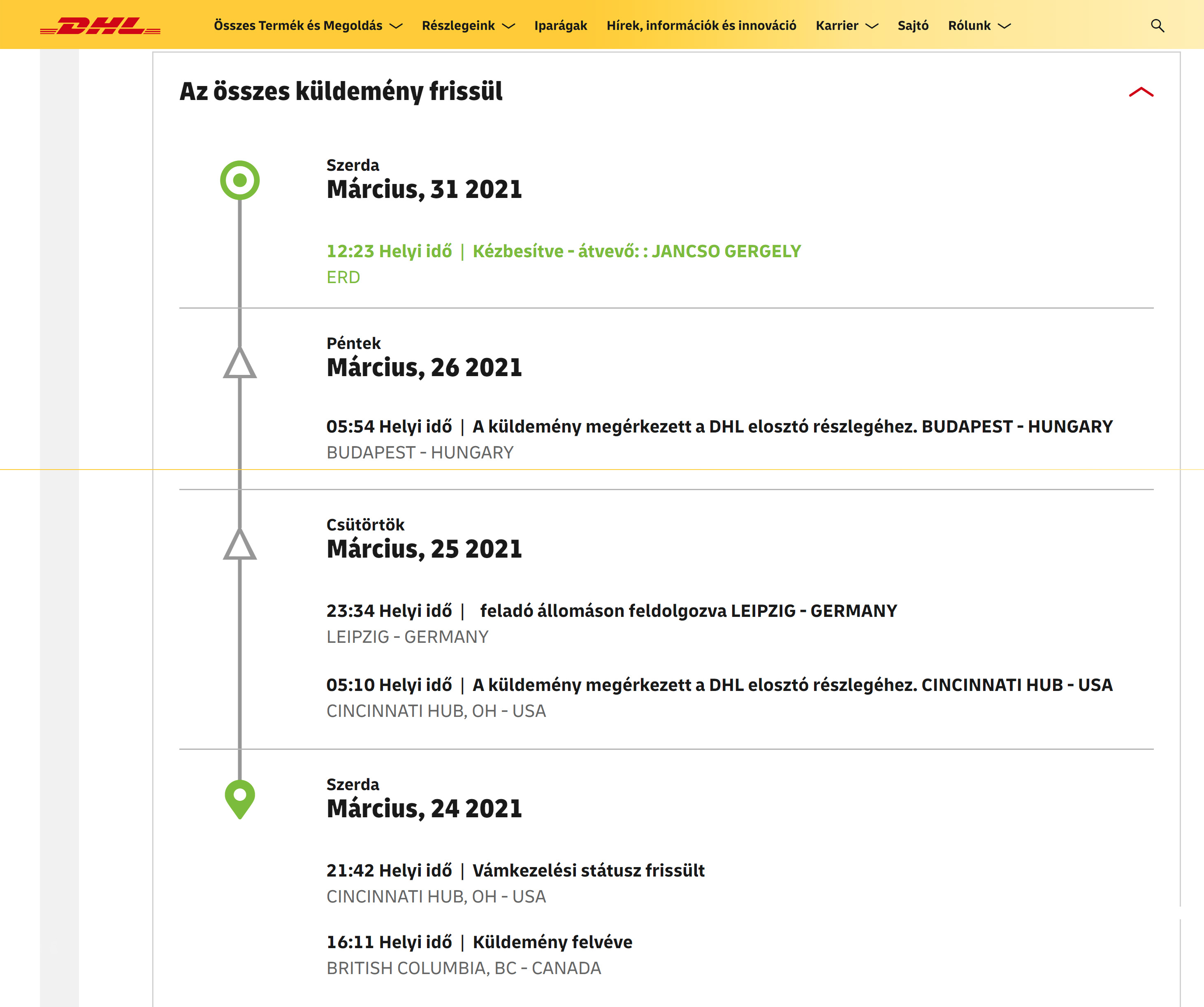Click the green origin pin marker
This screenshot has width=1204, height=1007.
click(x=240, y=799)
